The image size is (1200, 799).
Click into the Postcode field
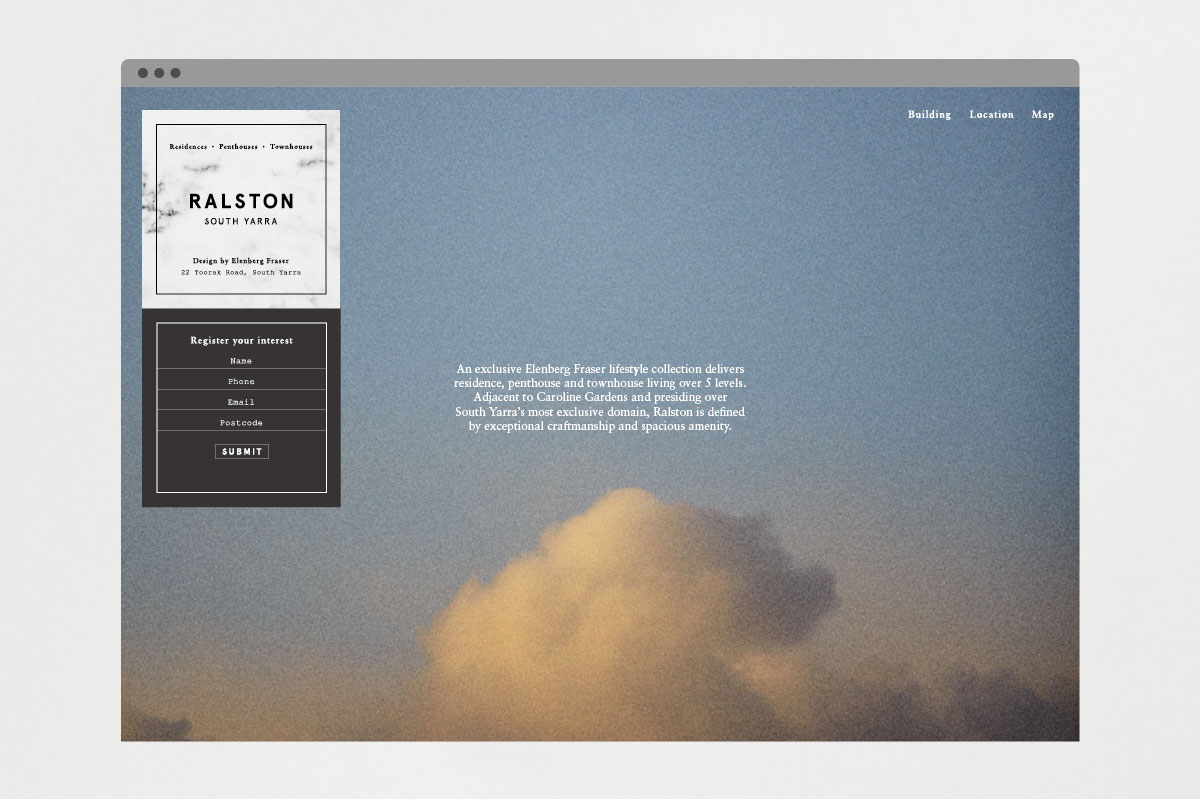point(241,423)
